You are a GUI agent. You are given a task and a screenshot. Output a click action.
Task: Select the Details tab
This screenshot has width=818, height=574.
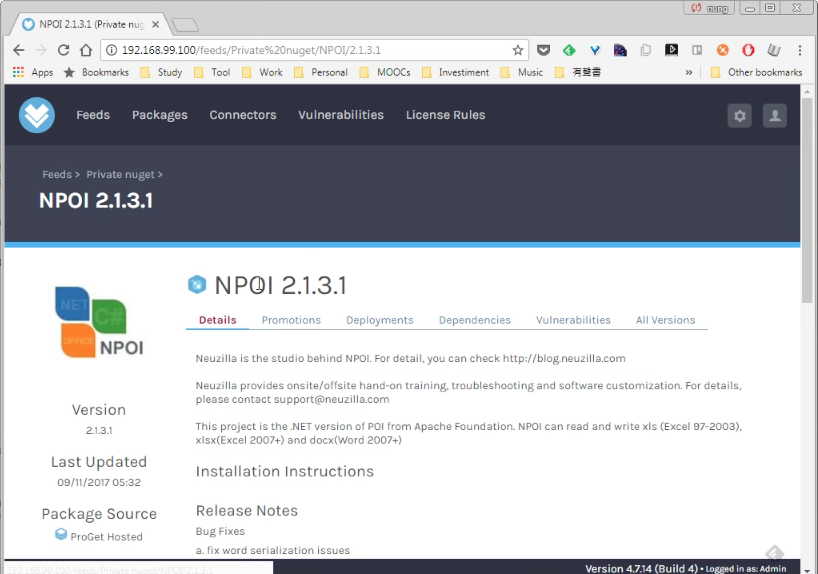pos(218,320)
